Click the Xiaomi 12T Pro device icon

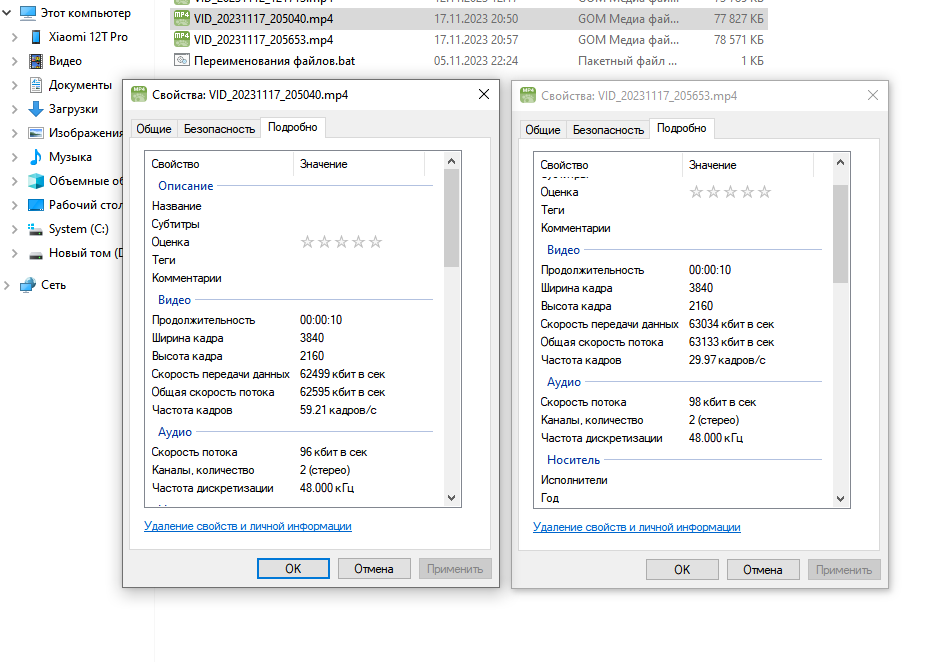pyautogui.click(x=36, y=37)
